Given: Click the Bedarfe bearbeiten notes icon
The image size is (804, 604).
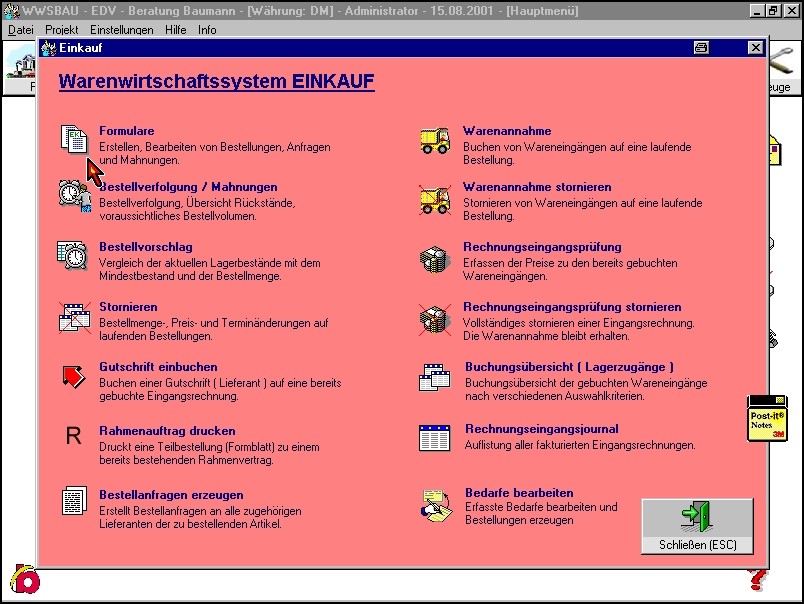Looking at the screenshot, I should click(x=436, y=505).
